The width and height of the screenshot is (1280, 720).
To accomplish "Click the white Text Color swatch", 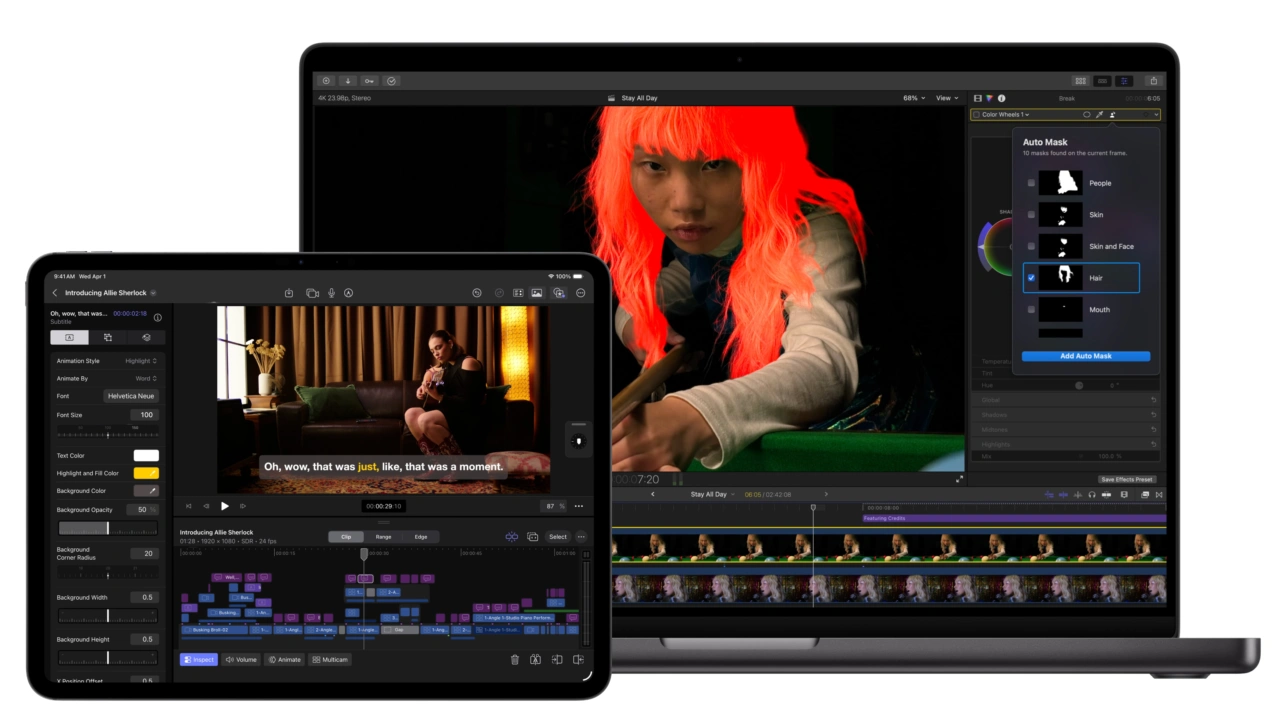I will pos(146,456).
